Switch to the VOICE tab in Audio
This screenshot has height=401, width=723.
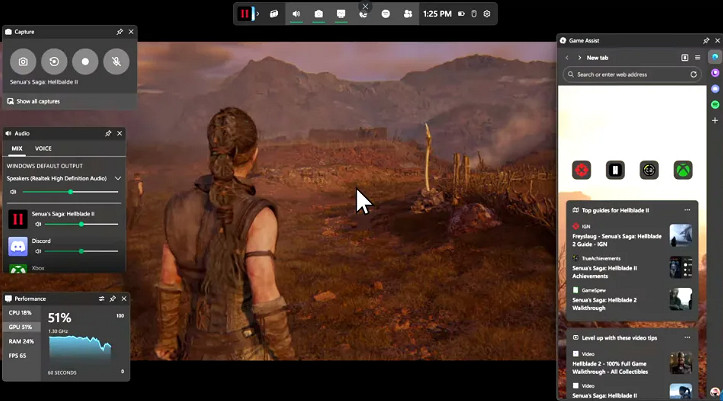coord(43,148)
